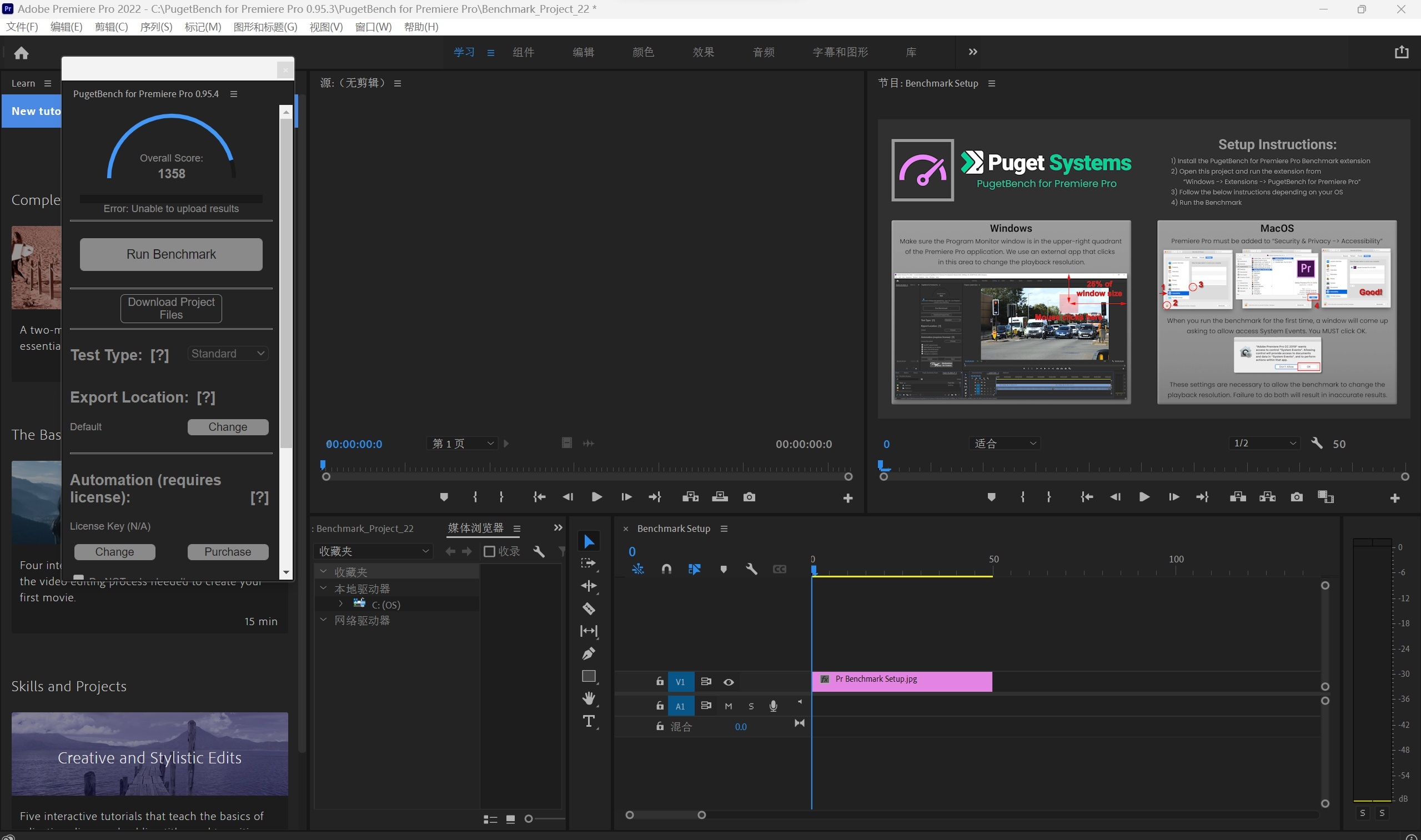Select the Type tool
The height and width of the screenshot is (840, 1421).
pos(588,721)
